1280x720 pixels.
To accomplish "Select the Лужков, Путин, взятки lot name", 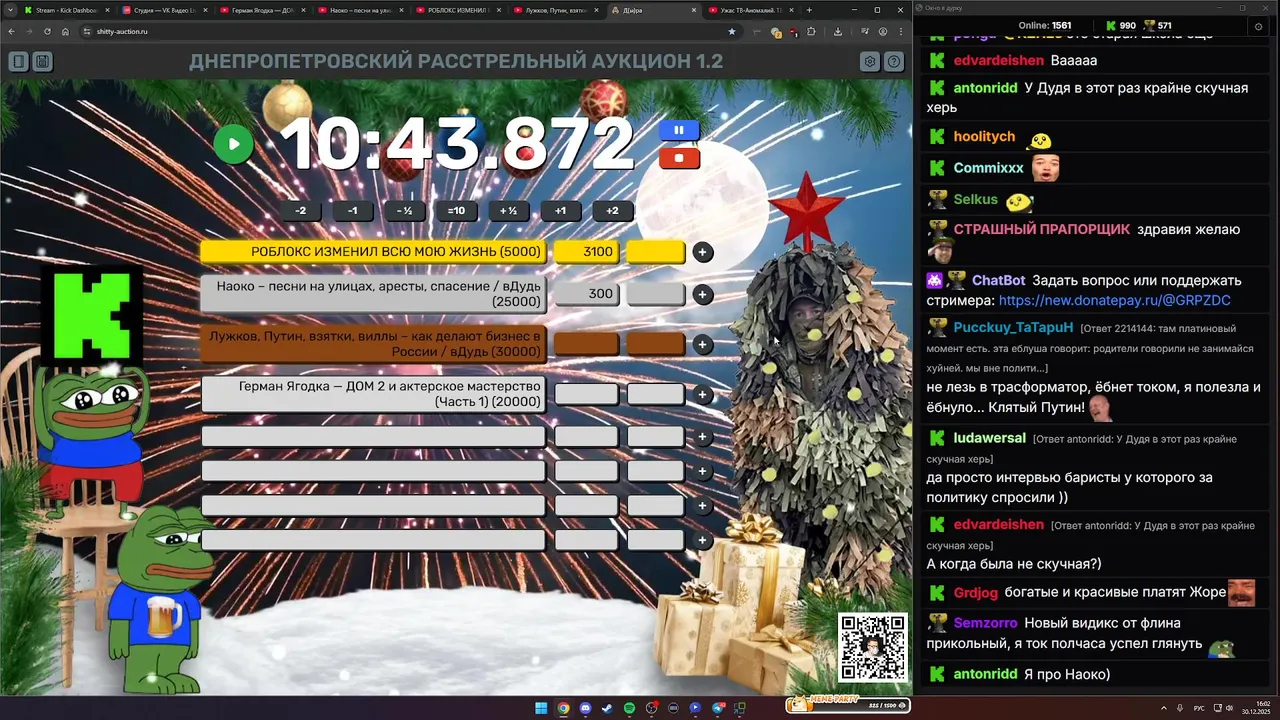I will [373, 344].
